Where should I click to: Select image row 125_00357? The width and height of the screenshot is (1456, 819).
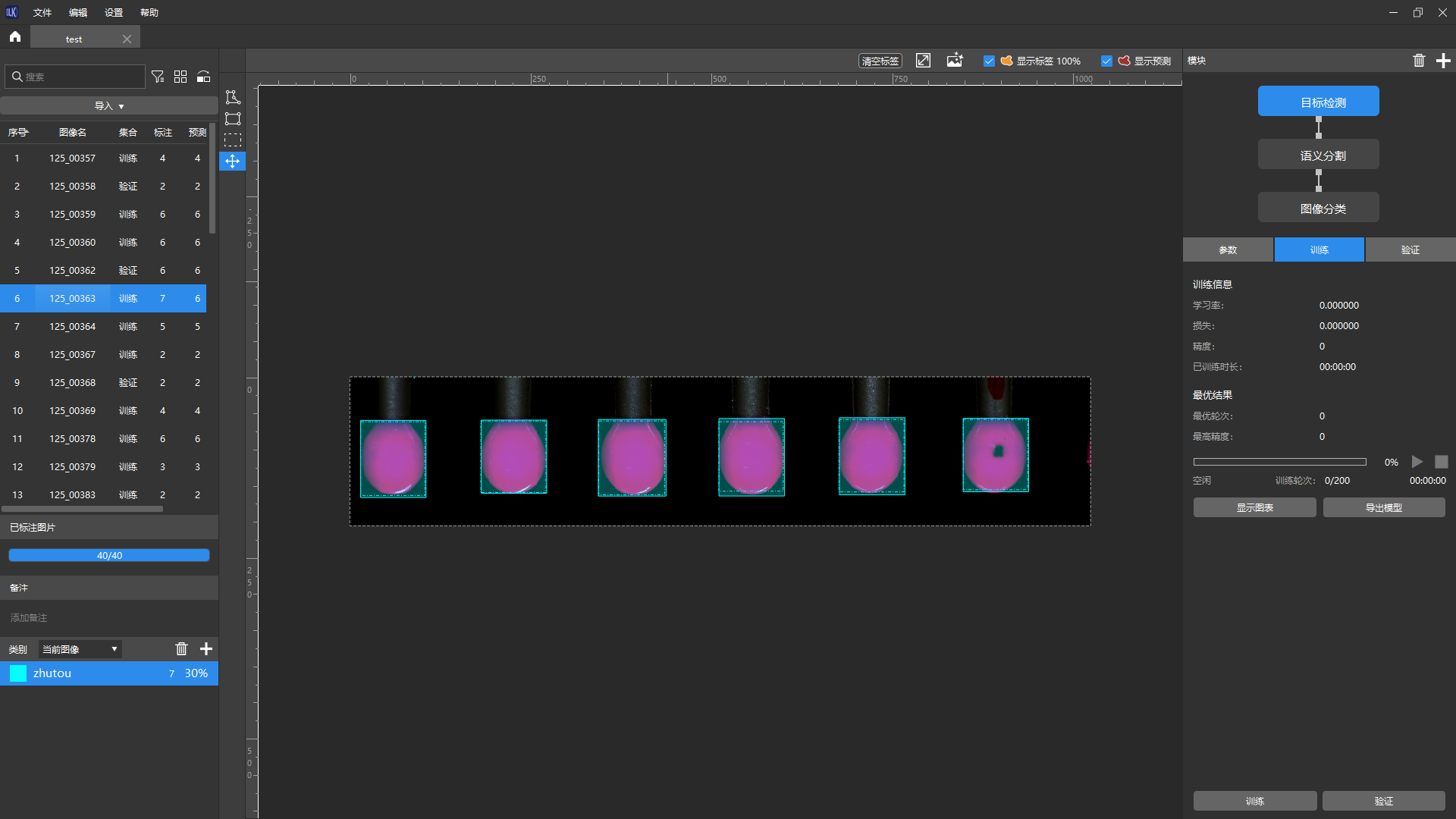[x=103, y=158]
